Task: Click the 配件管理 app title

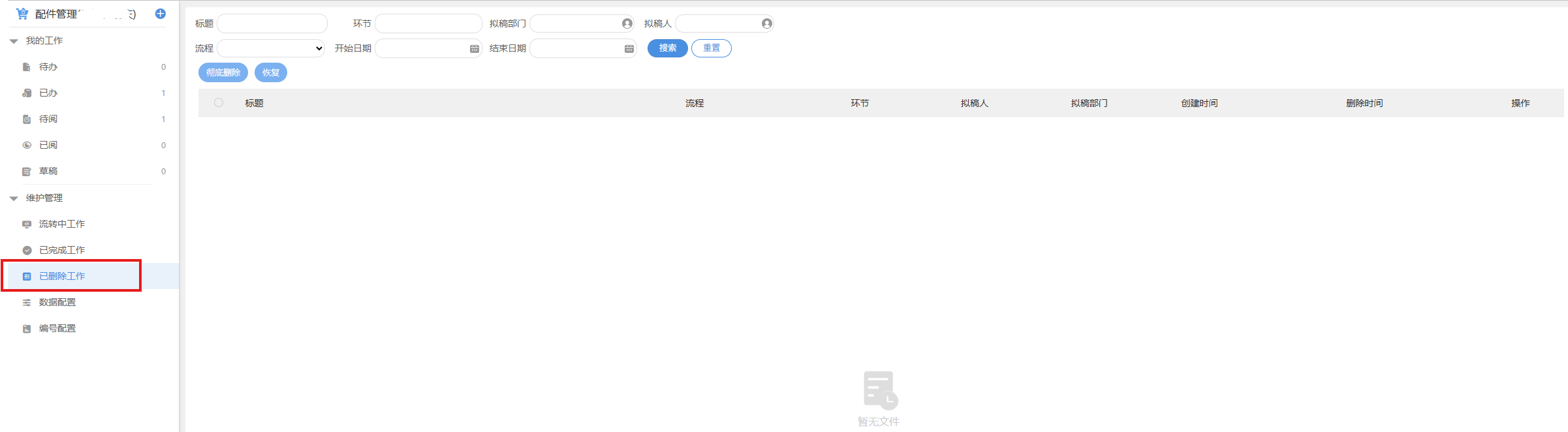Action: coord(56,14)
